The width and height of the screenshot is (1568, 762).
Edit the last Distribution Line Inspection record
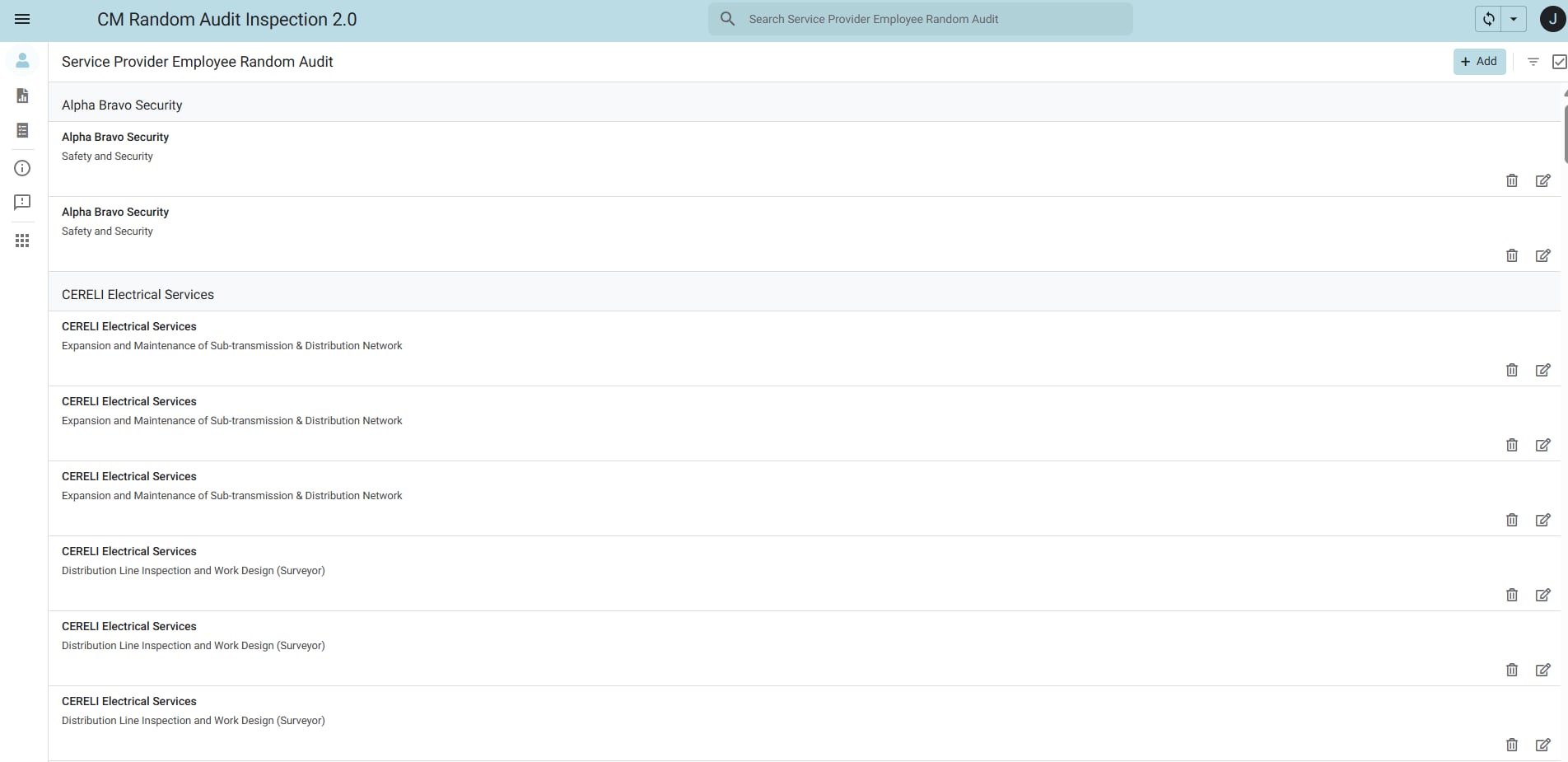coord(1543,745)
